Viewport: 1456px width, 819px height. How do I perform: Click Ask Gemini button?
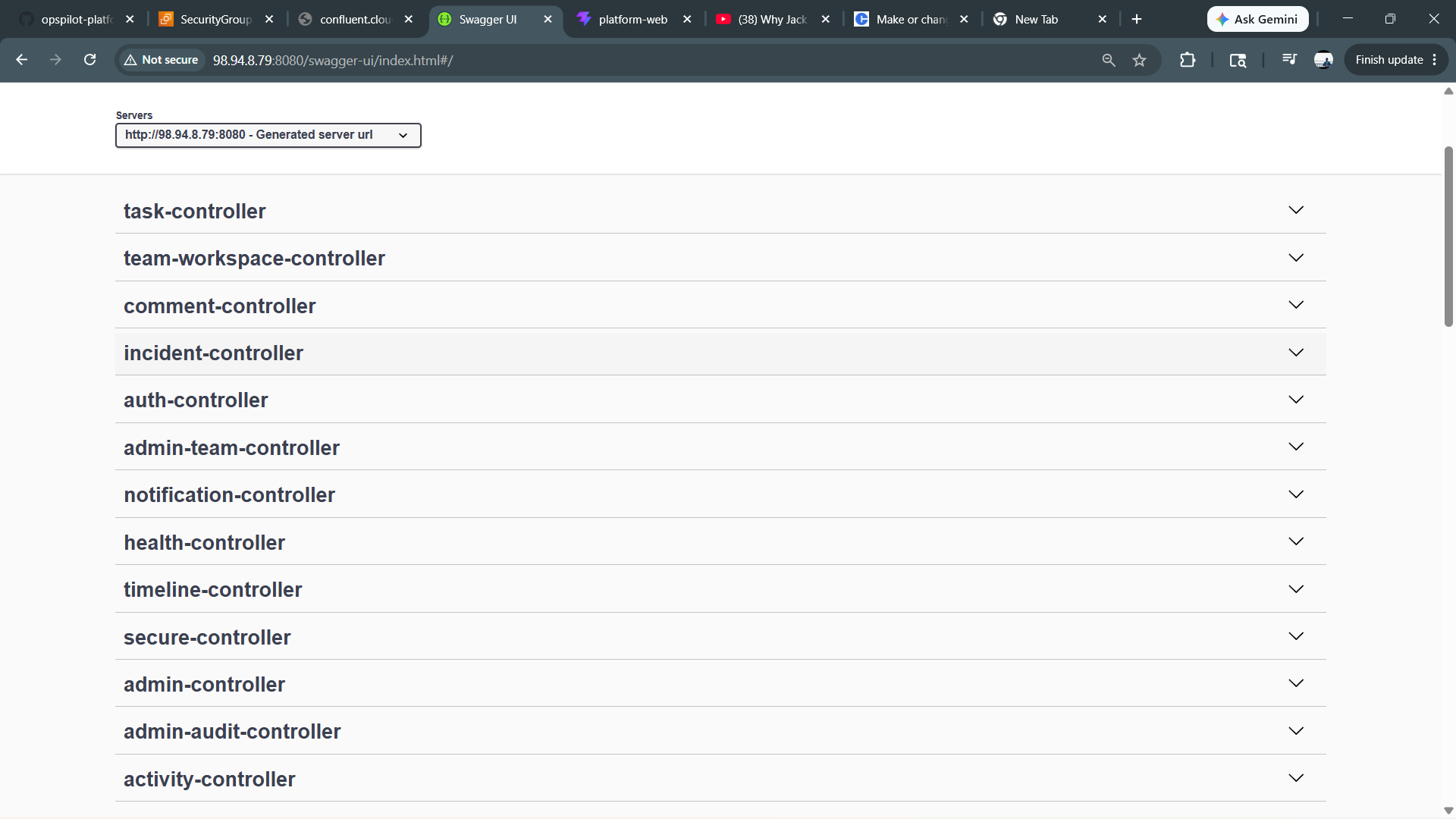pyautogui.click(x=1257, y=19)
